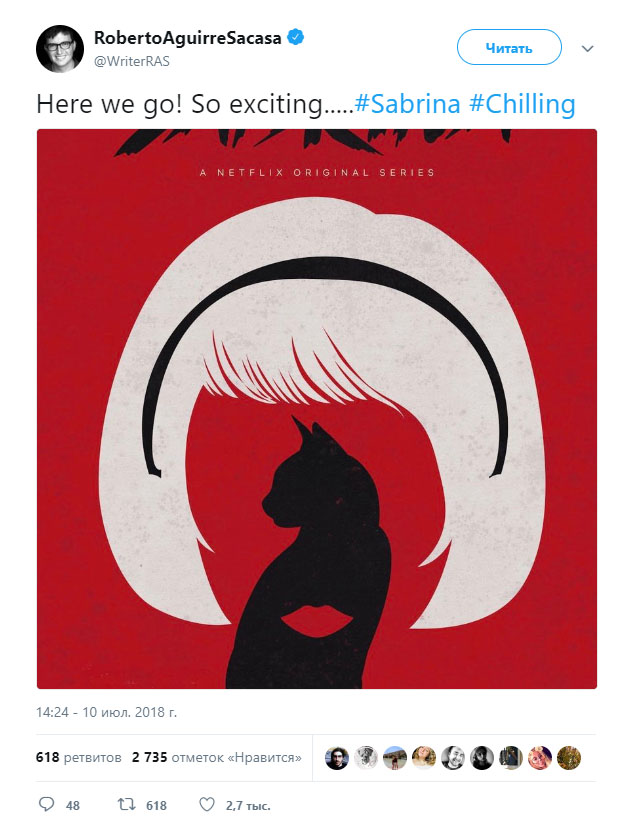Click the last liker avatar in row
This screenshot has height=834, width=636.
point(568,758)
